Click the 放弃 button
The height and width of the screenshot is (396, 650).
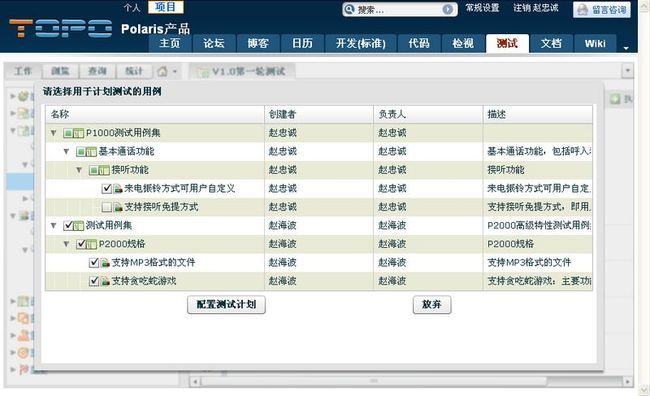click(432, 304)
